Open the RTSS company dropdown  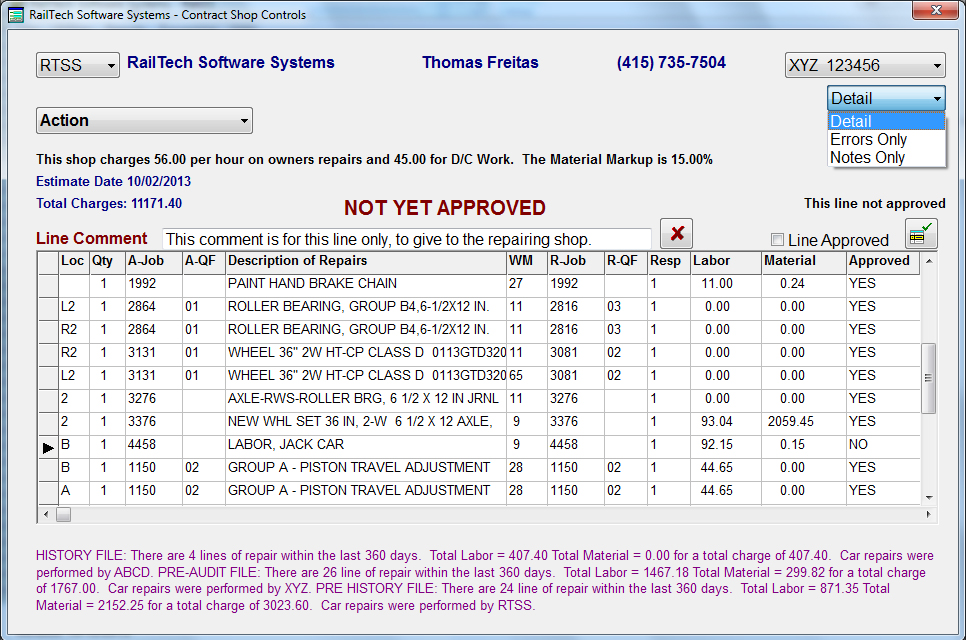pos(78,65)
